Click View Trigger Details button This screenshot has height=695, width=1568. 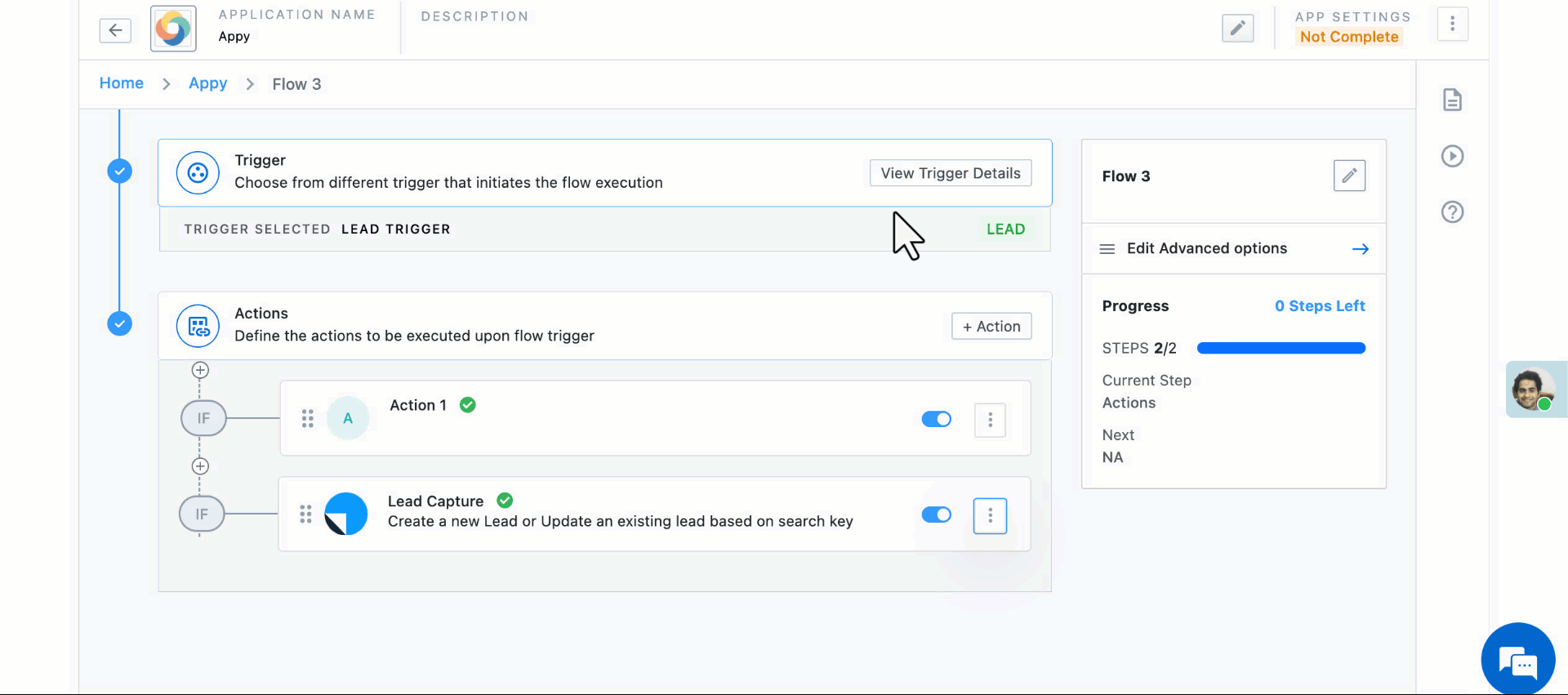951,173
